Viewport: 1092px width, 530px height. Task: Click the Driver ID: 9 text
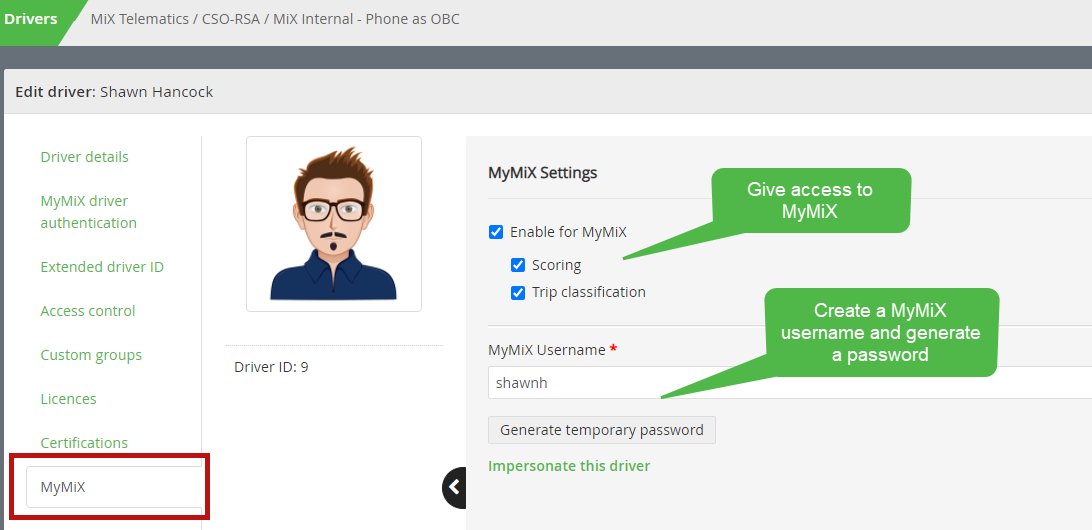coord(272,367)
